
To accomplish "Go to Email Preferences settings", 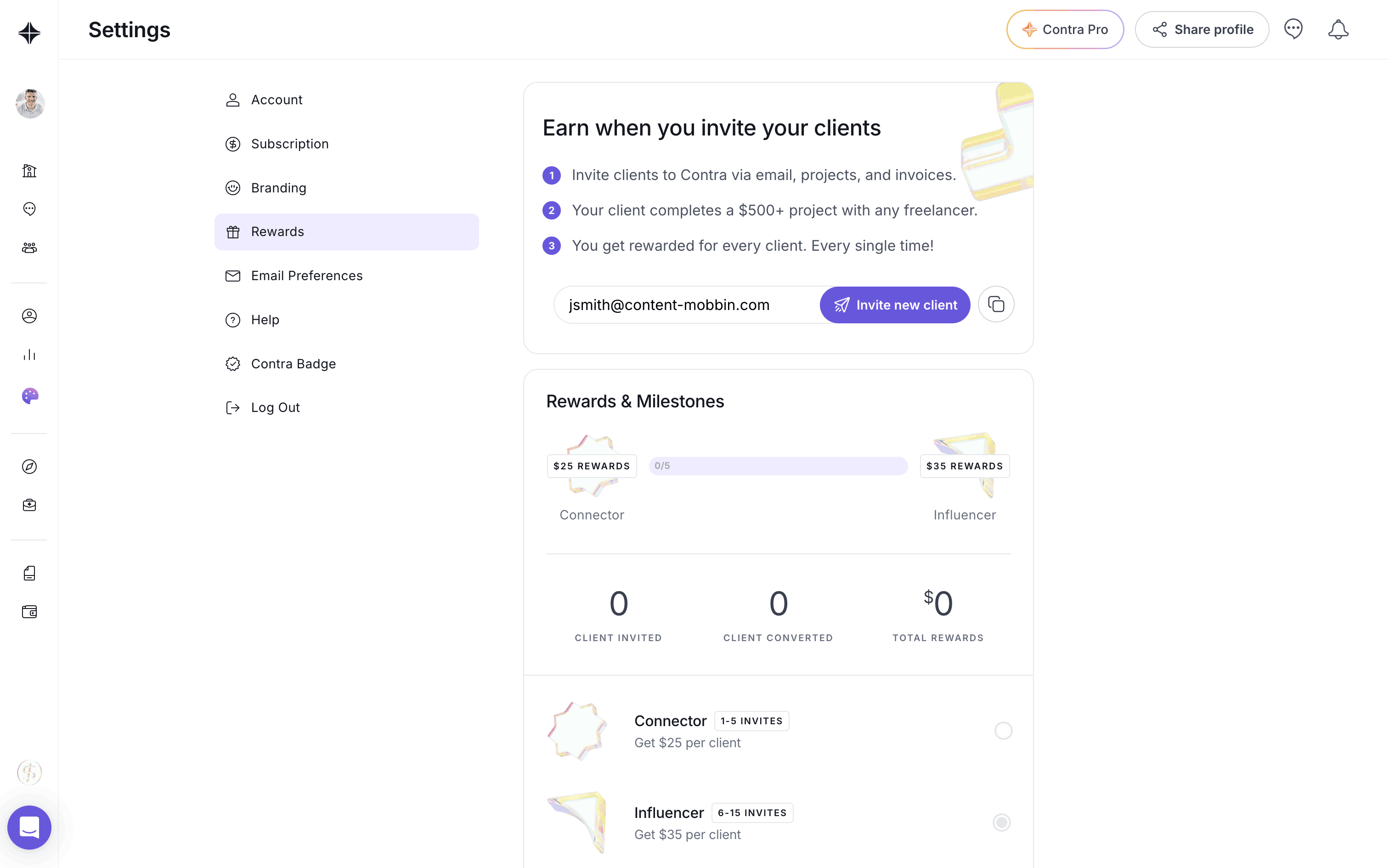I will coord(306,276).
